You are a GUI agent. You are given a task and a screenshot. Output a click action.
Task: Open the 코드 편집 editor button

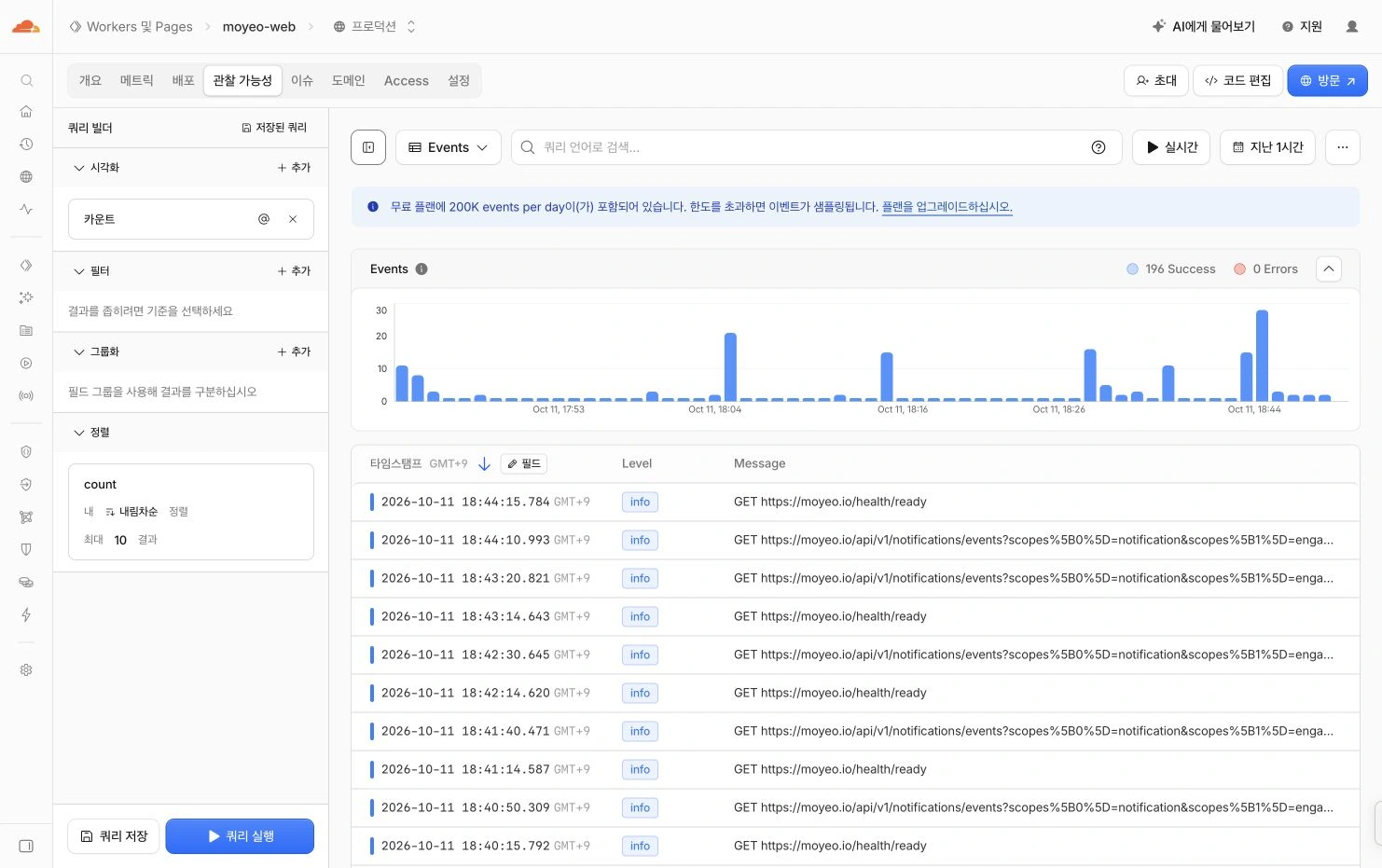coord(1237,80)
